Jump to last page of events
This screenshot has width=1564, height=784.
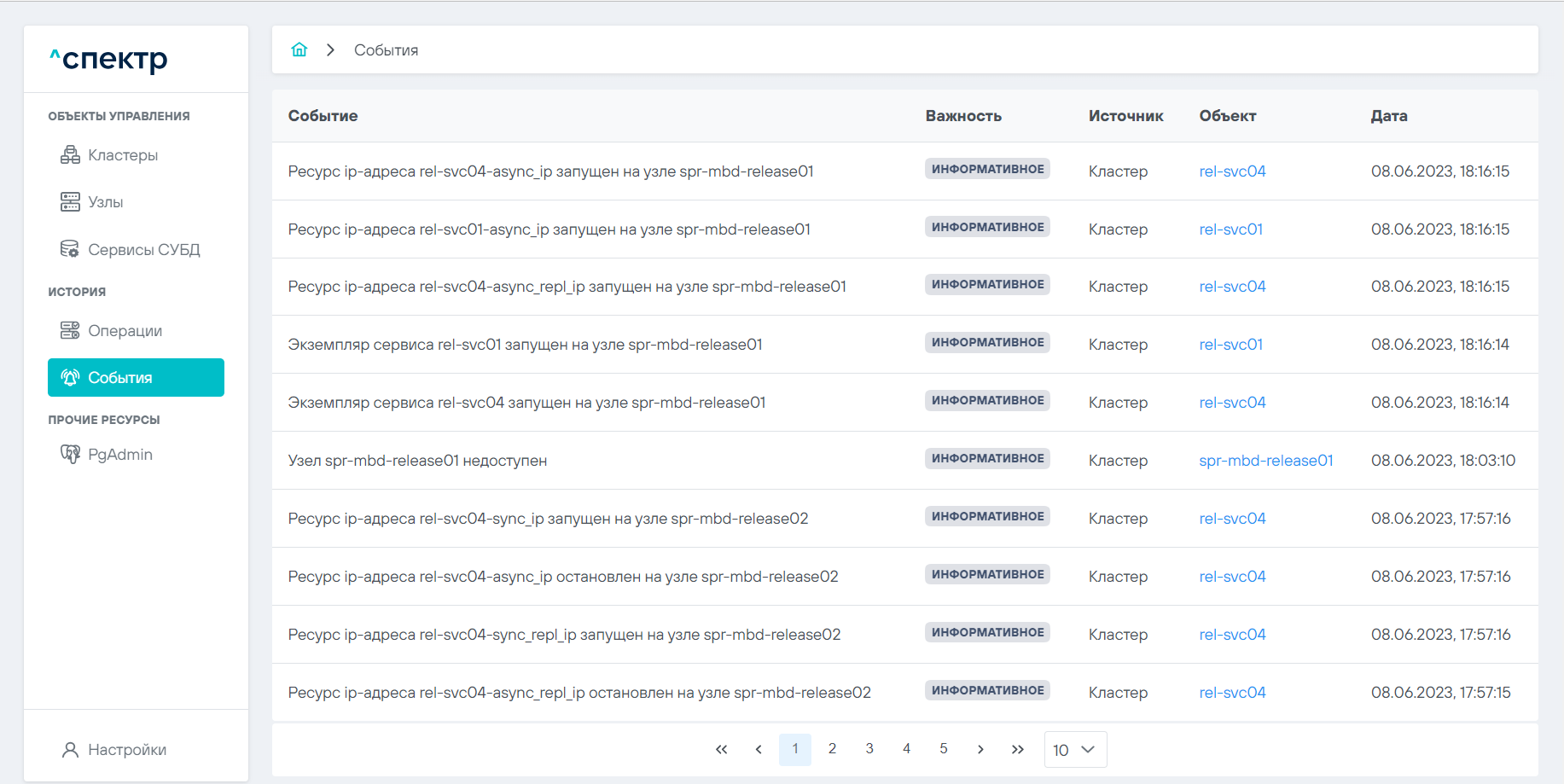click(1017, 750)
